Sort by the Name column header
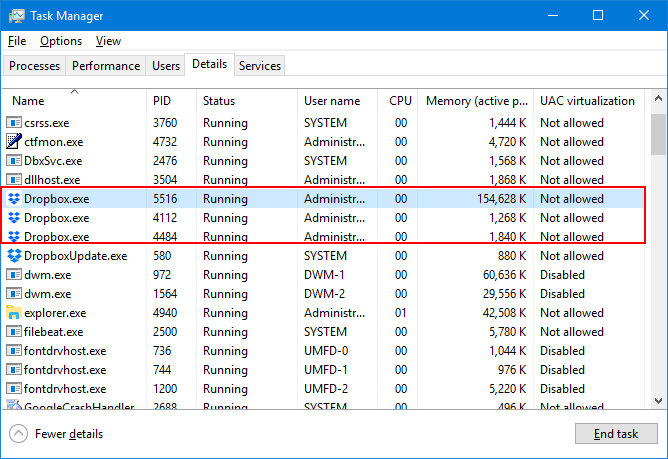Screen dimensions: 668x459 coord(75,101)
